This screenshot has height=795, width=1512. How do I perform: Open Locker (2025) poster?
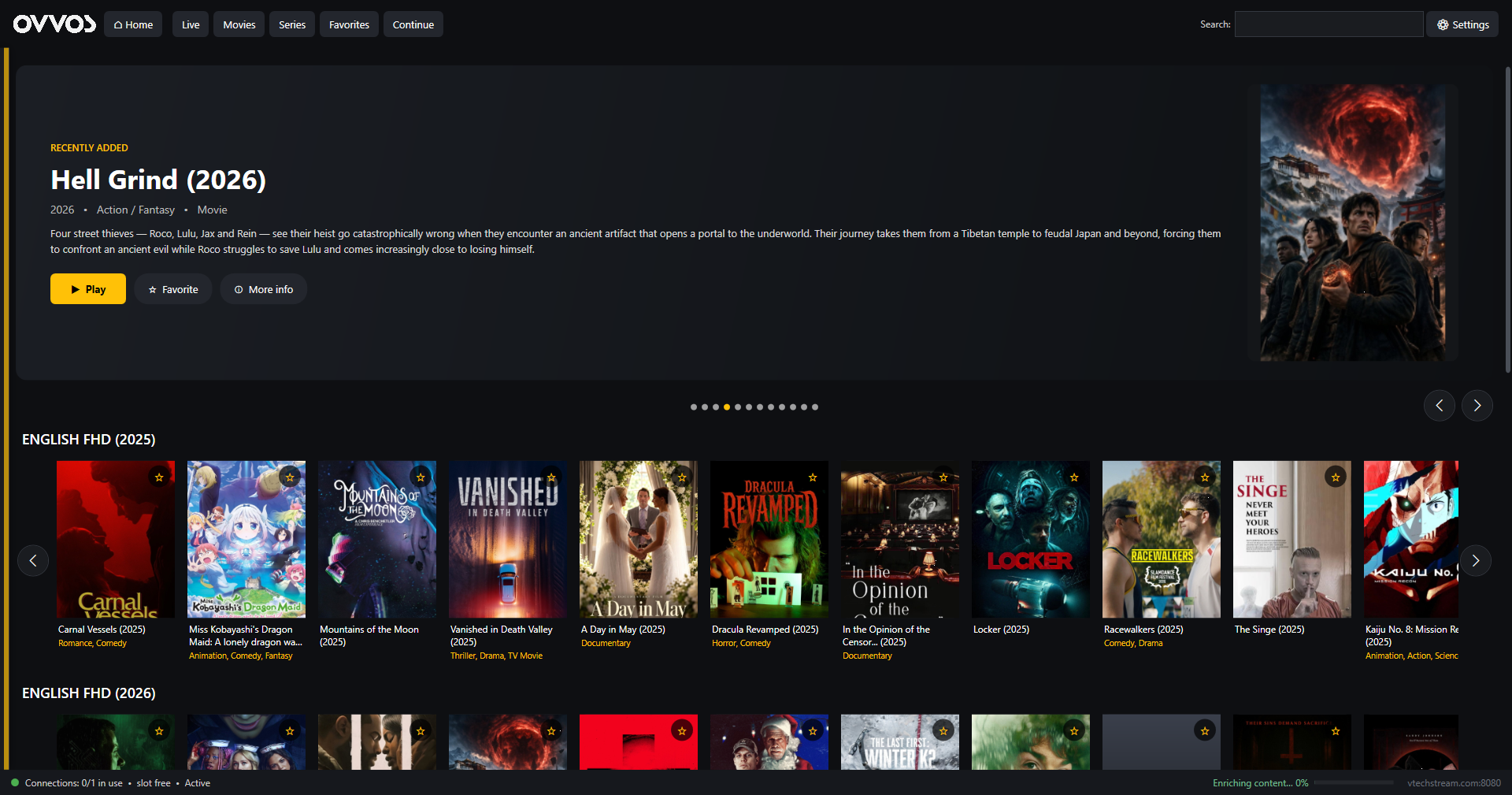(1031, 539)
